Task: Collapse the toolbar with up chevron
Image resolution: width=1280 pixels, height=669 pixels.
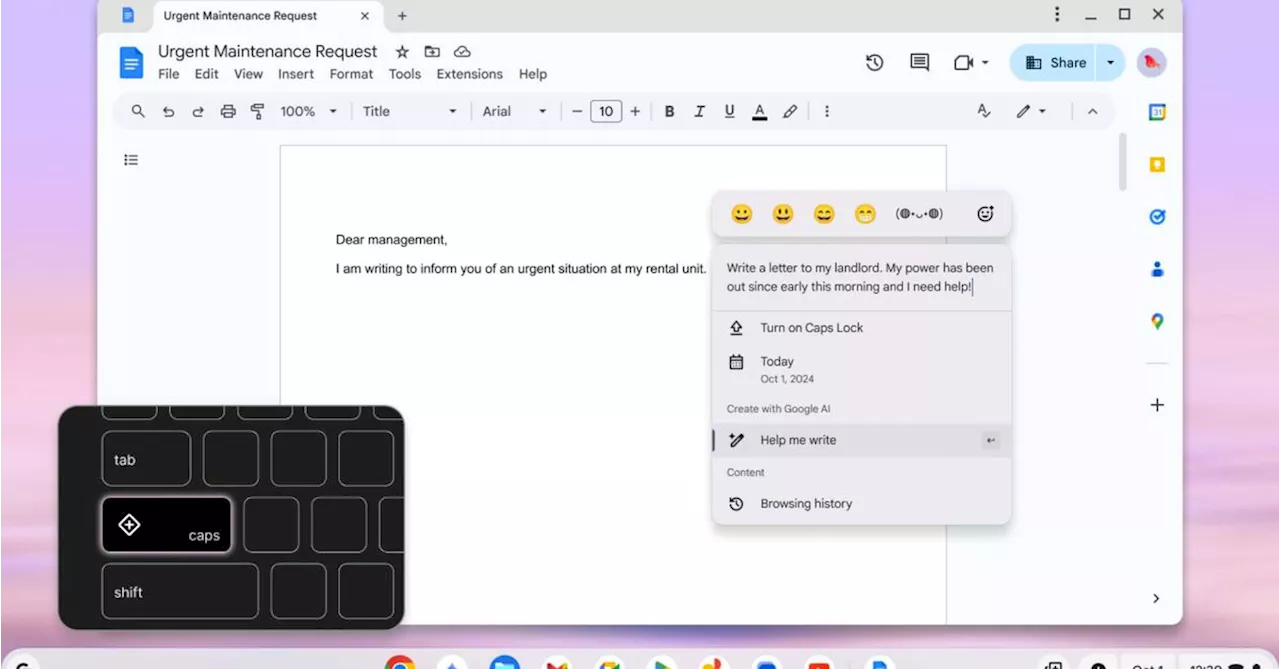Action: 1092,111
